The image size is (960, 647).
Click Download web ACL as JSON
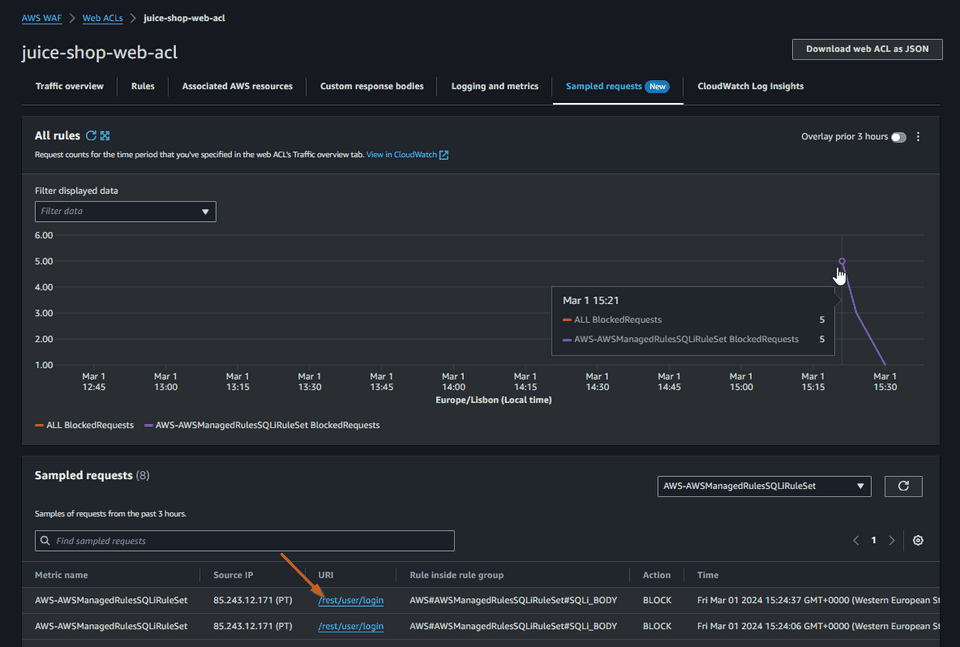click(866, 48)
